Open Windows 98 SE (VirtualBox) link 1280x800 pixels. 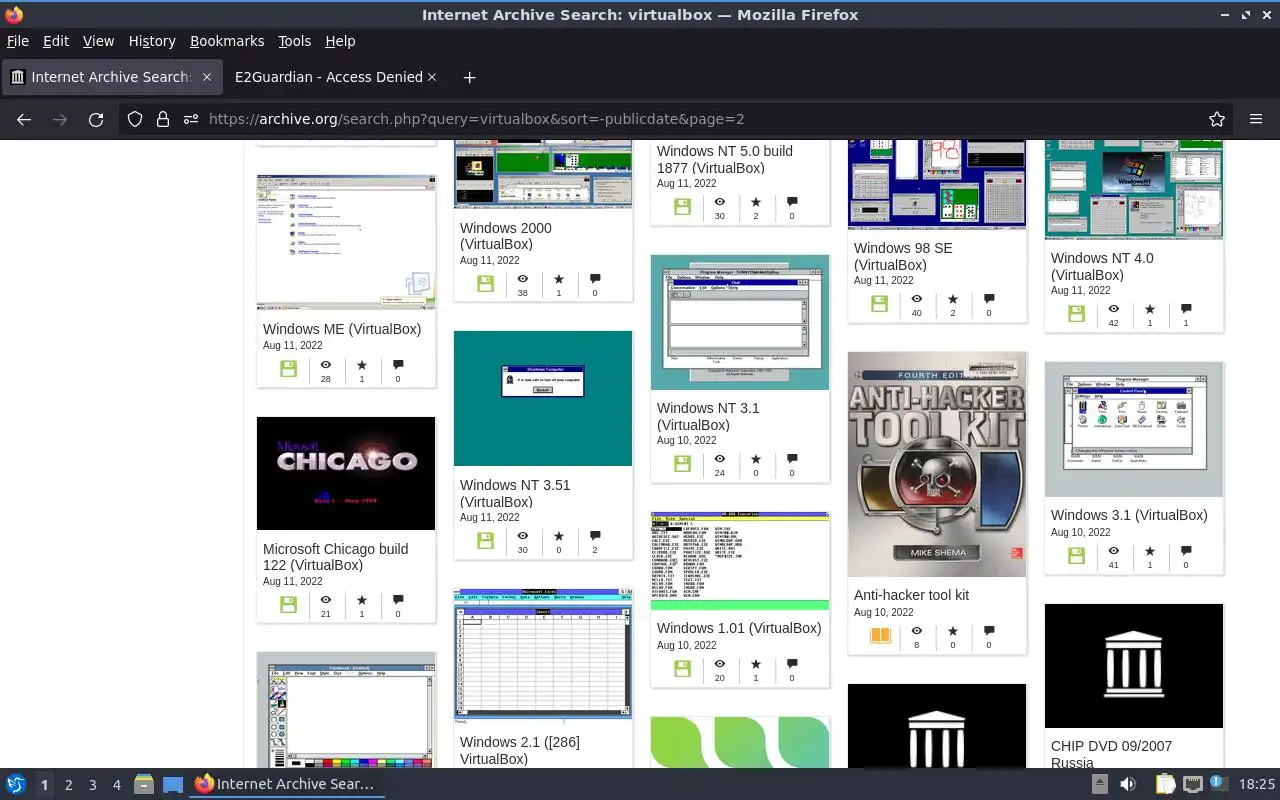tap(903, 256)
